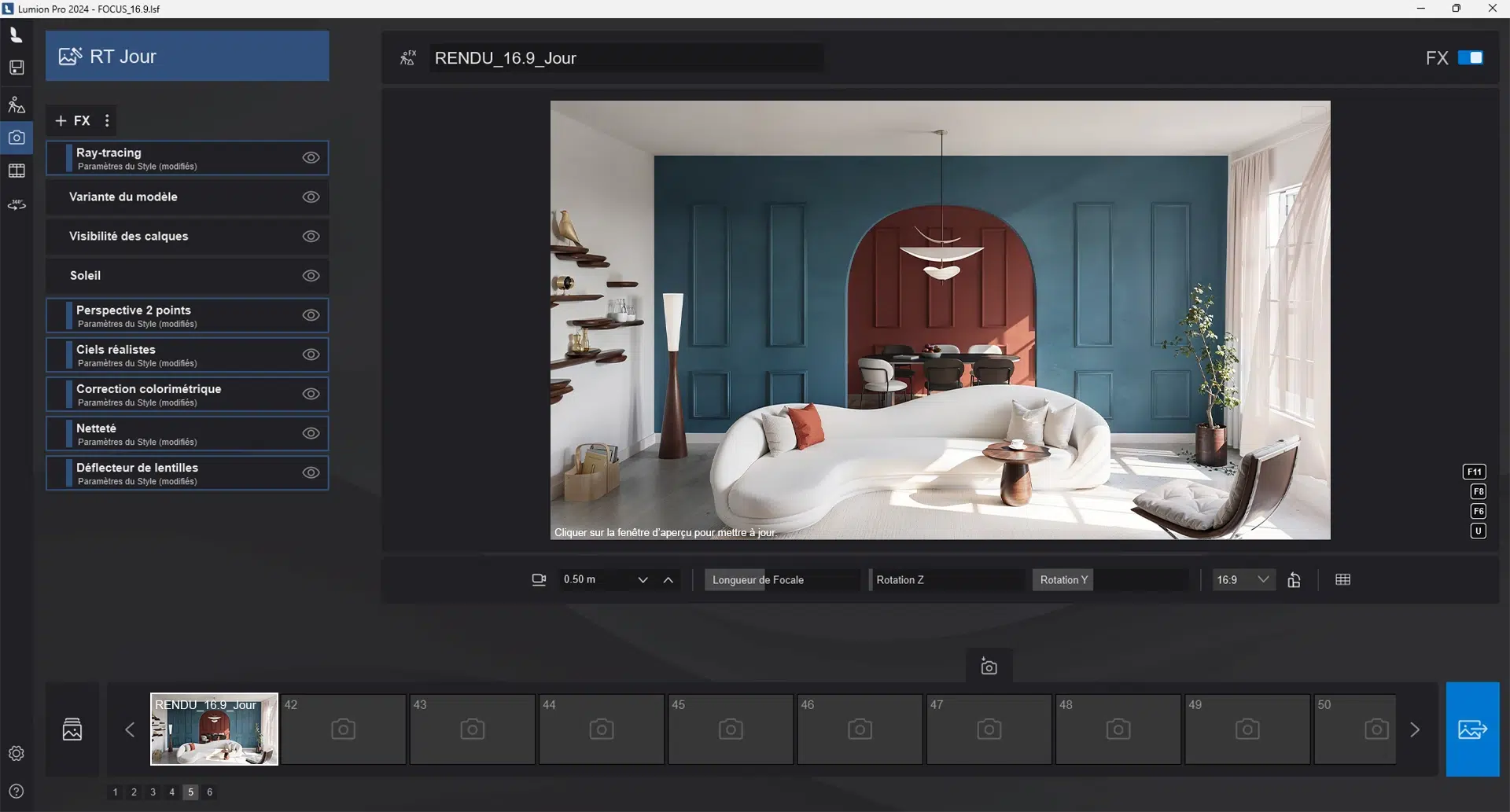Image resolution: width=1510 pixels, height=812 pixels.
Task: Click the aspect ratio orientation lock icon
Action: point(1294,580)
